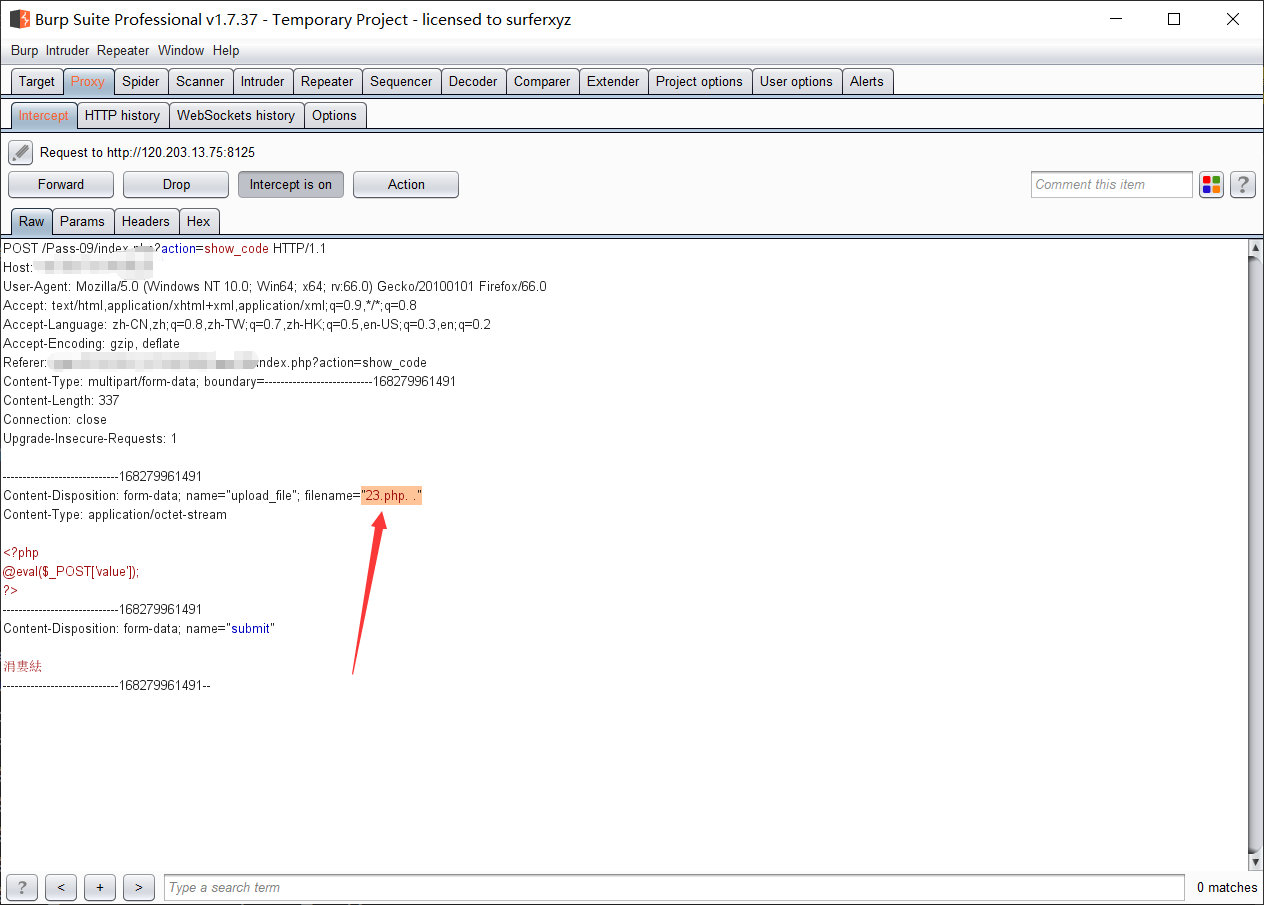
Task: Open the Action menu button
Action: (x=406, y=184)
